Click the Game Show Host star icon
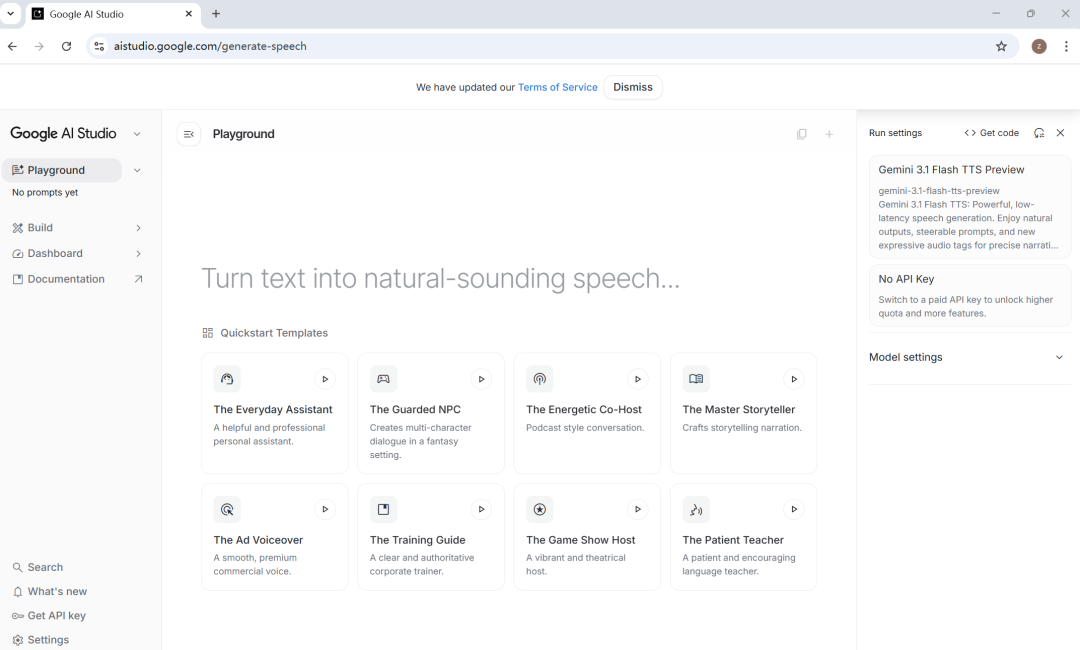Screen dimensions: 1080x650 (540, 509)
